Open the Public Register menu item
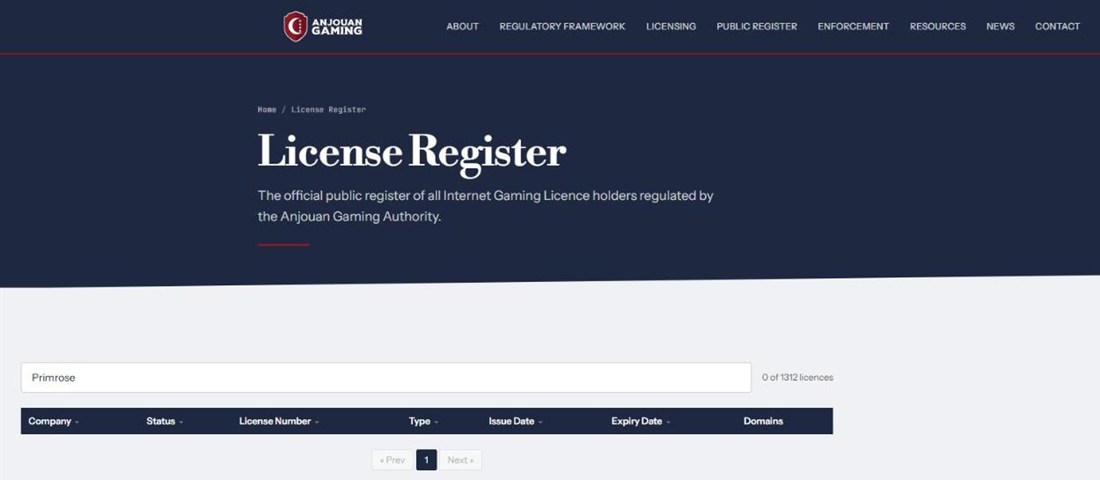The height and width of the screenshot is (480, 1100). 756,26
